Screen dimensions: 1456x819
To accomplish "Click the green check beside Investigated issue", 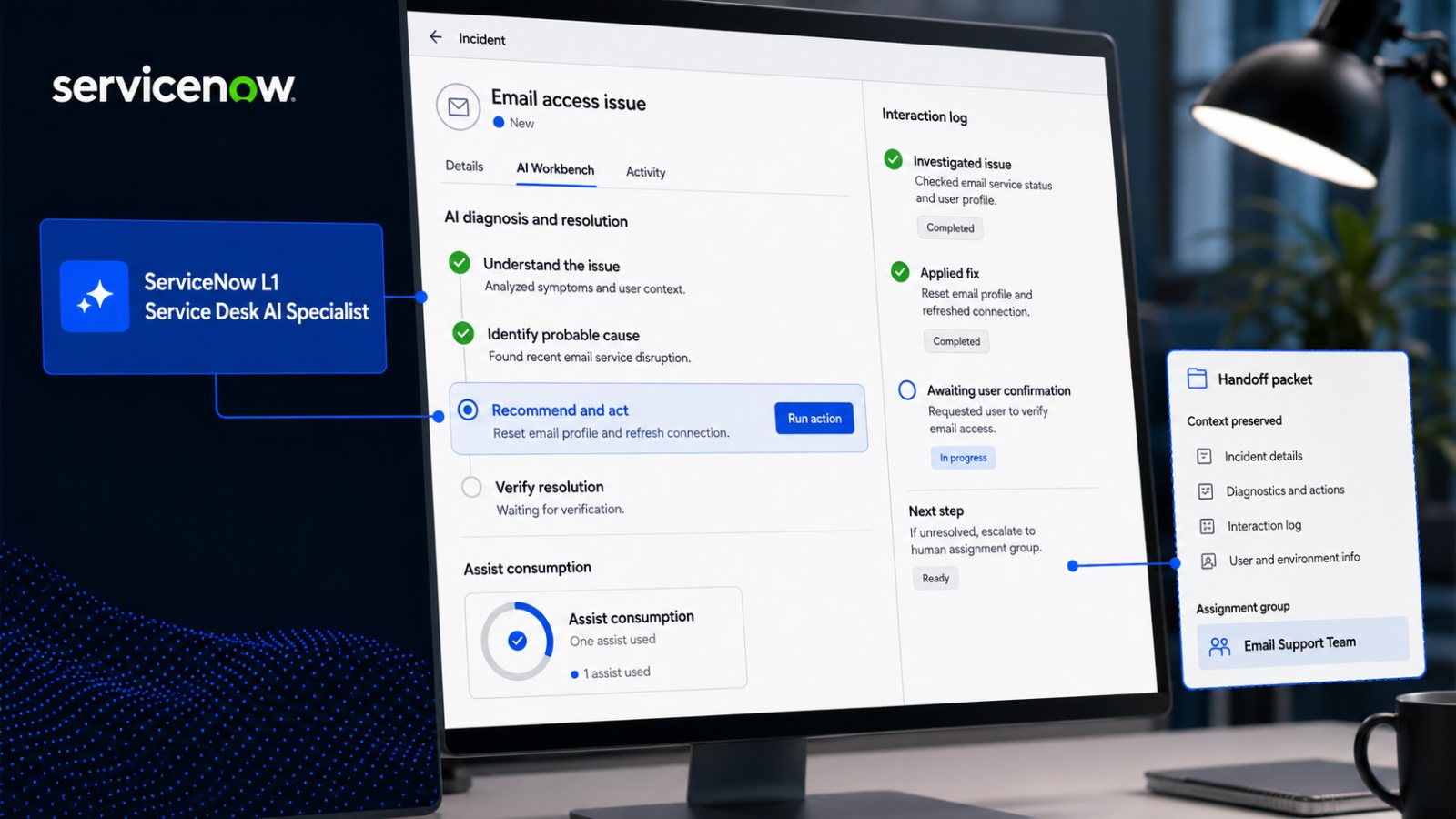I will click(x=894, y=159).
